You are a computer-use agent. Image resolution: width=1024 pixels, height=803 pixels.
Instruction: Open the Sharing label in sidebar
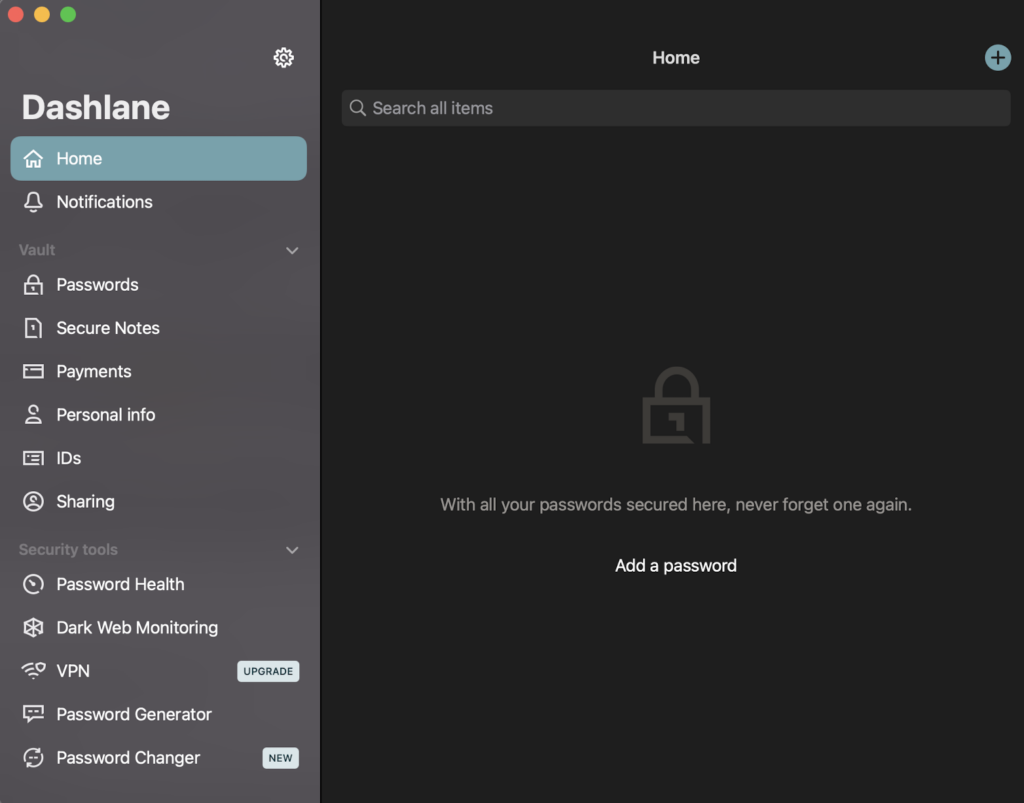coord(86,501)
